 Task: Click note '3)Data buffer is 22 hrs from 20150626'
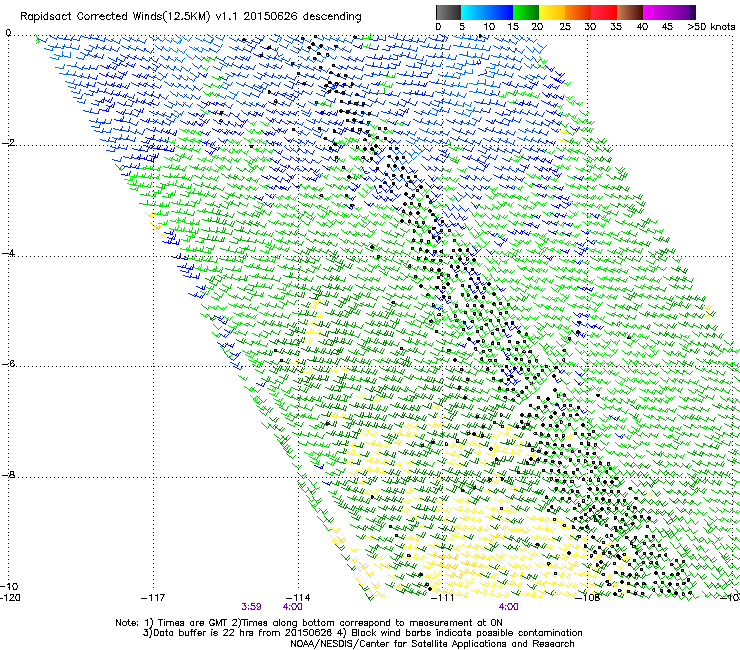pyautogui.click(x=238, y=633)
